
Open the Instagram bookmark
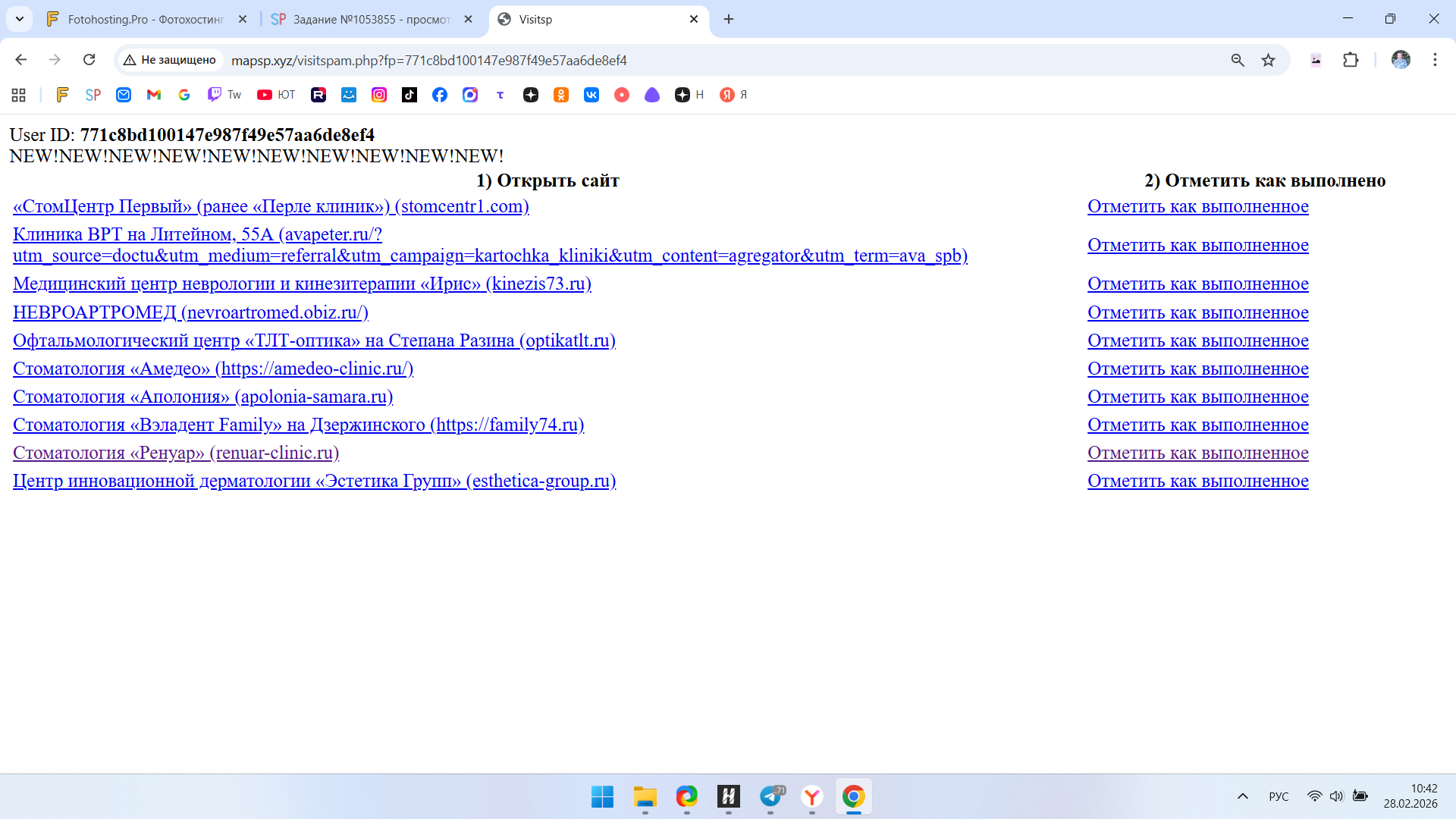pos(379,95)
